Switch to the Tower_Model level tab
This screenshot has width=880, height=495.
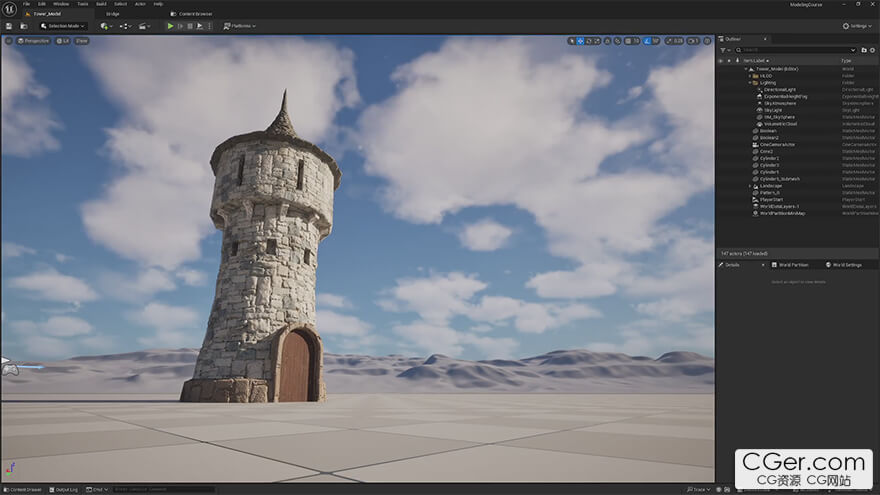click(x=47, y=13)
